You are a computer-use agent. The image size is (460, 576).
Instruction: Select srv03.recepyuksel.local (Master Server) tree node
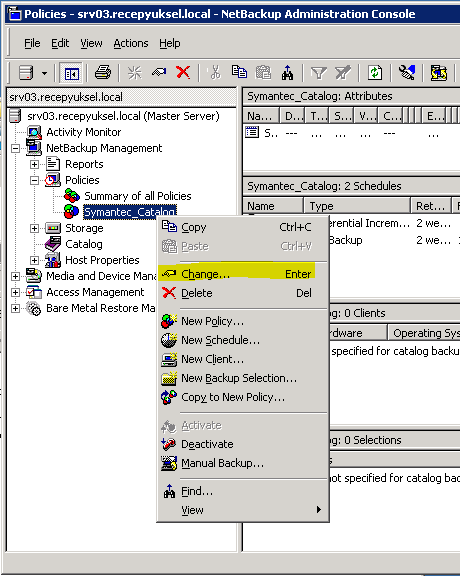click(123, 116)
